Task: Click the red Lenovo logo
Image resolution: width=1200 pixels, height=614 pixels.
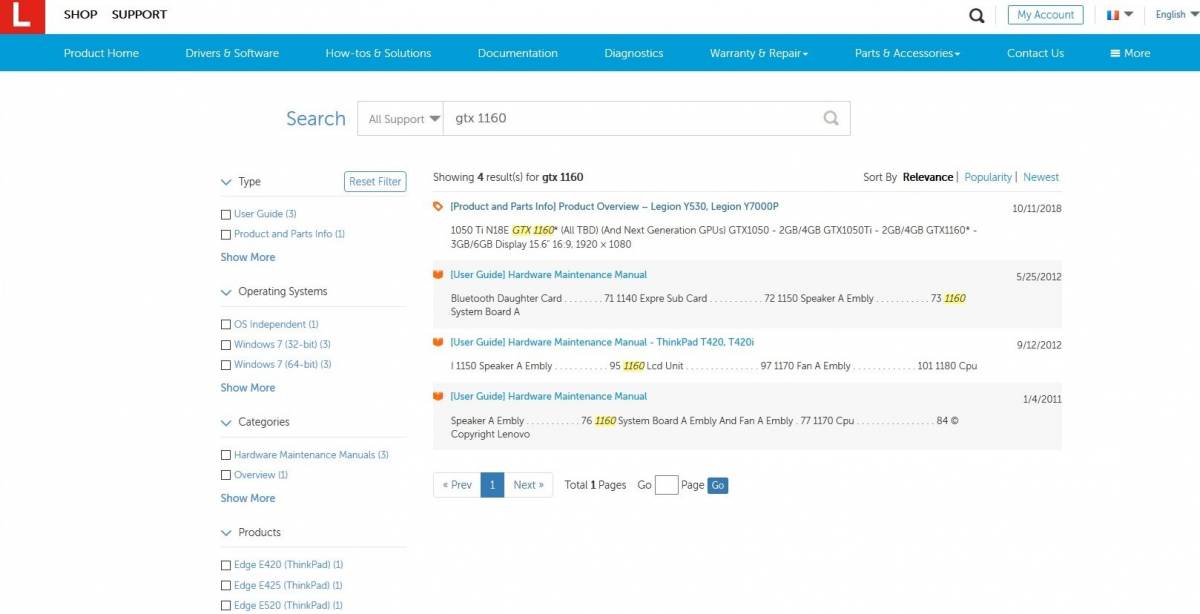Action: pos(22,17)
